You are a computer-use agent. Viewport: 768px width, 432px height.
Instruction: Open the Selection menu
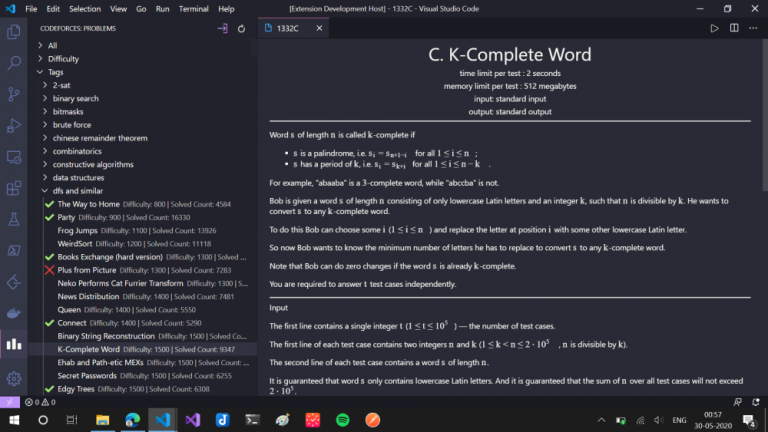[x=85, y=9]
